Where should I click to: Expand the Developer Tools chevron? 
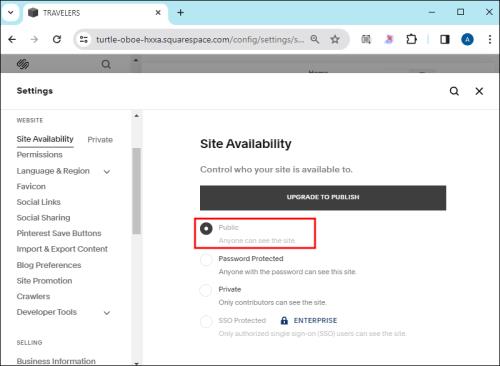click(107, 313)
